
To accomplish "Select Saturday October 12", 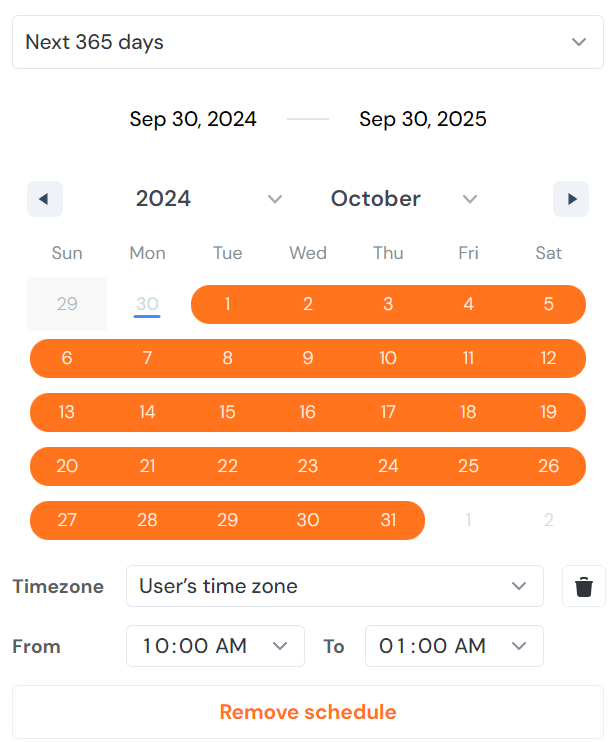I will click(x=548, y=358).
